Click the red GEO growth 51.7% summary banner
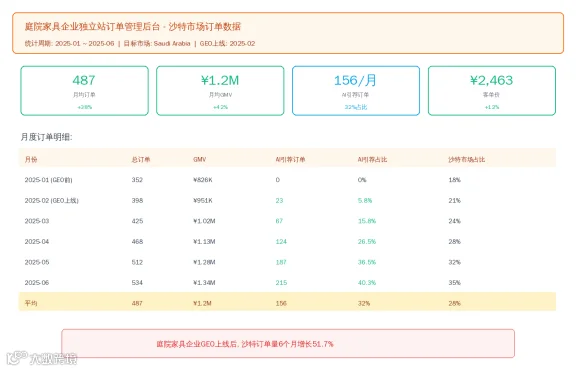Image resolution: width=576 pixels, height=371 pixels. (x=288, y=343)
